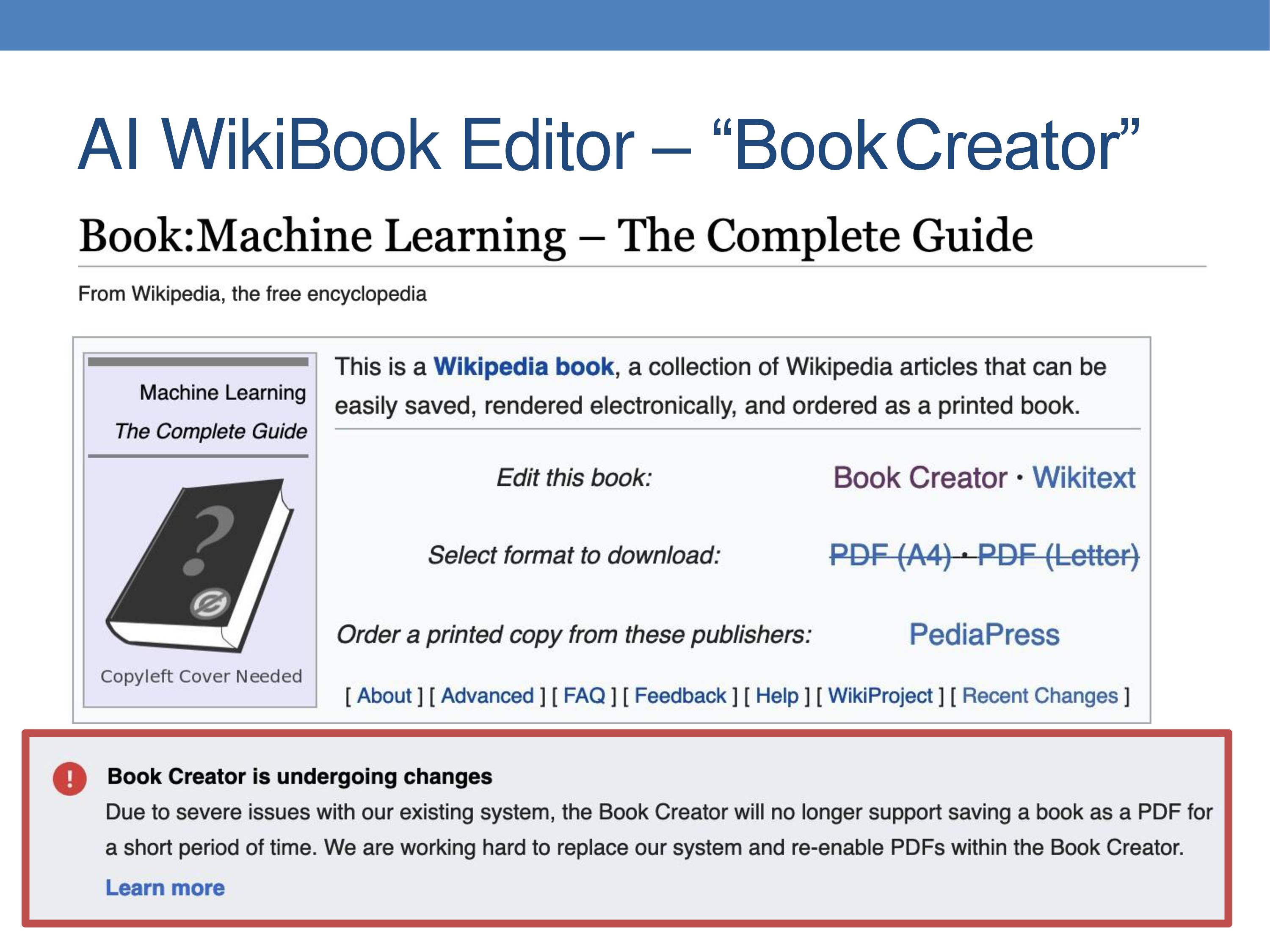1270x952 pixels.
Task: Click the red exclamation warning icon
Action: pyautogui.click(x=69, y=779)
